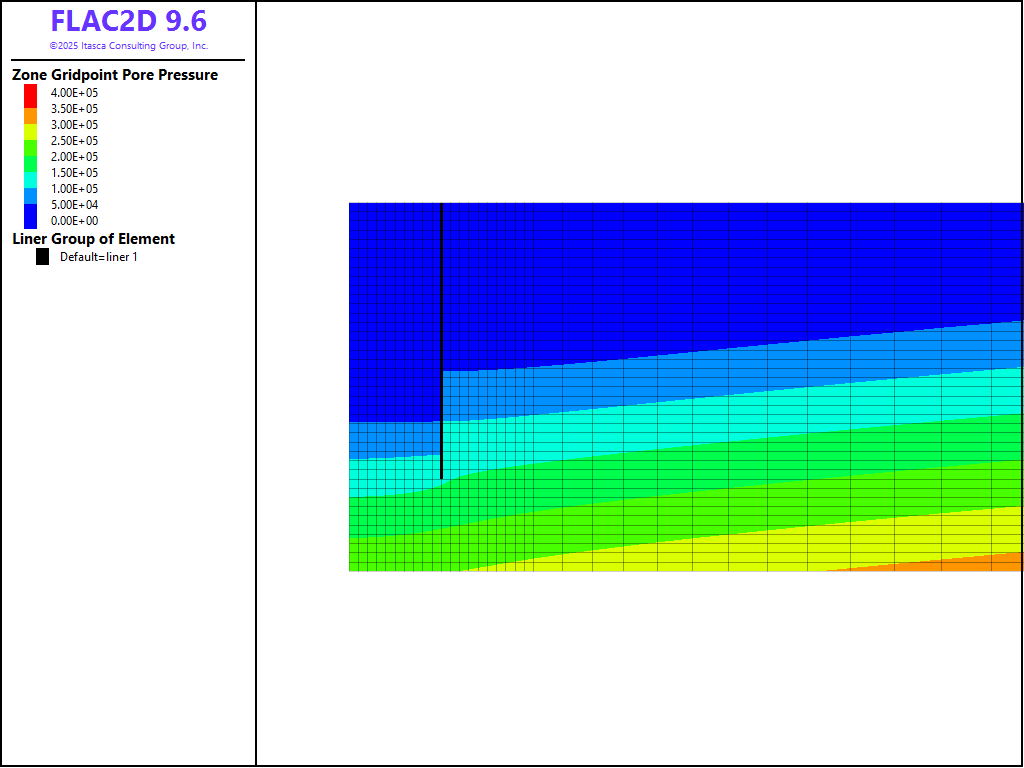Click the 0.00E+00 legend value
Screen dimensions: 1024x768
pos(74,221)
